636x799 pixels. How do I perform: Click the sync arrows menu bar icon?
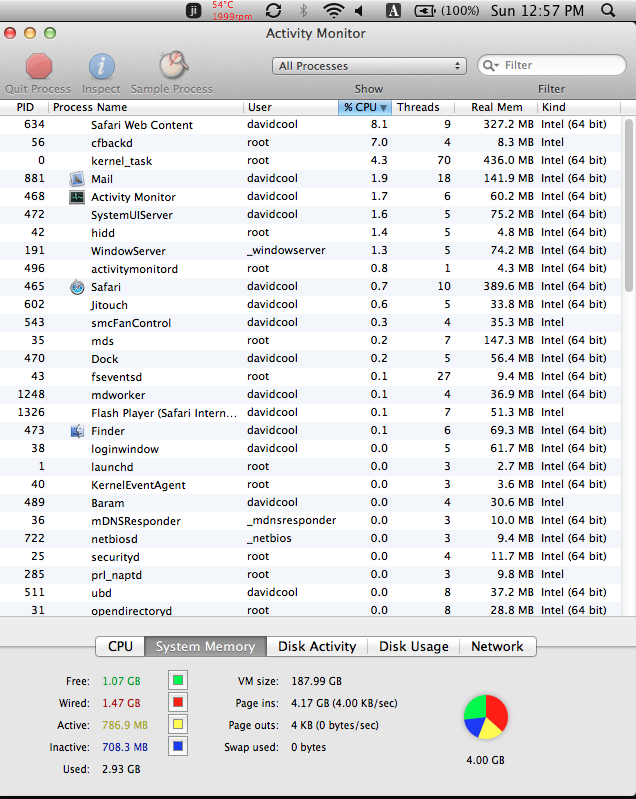coord(274,10)
